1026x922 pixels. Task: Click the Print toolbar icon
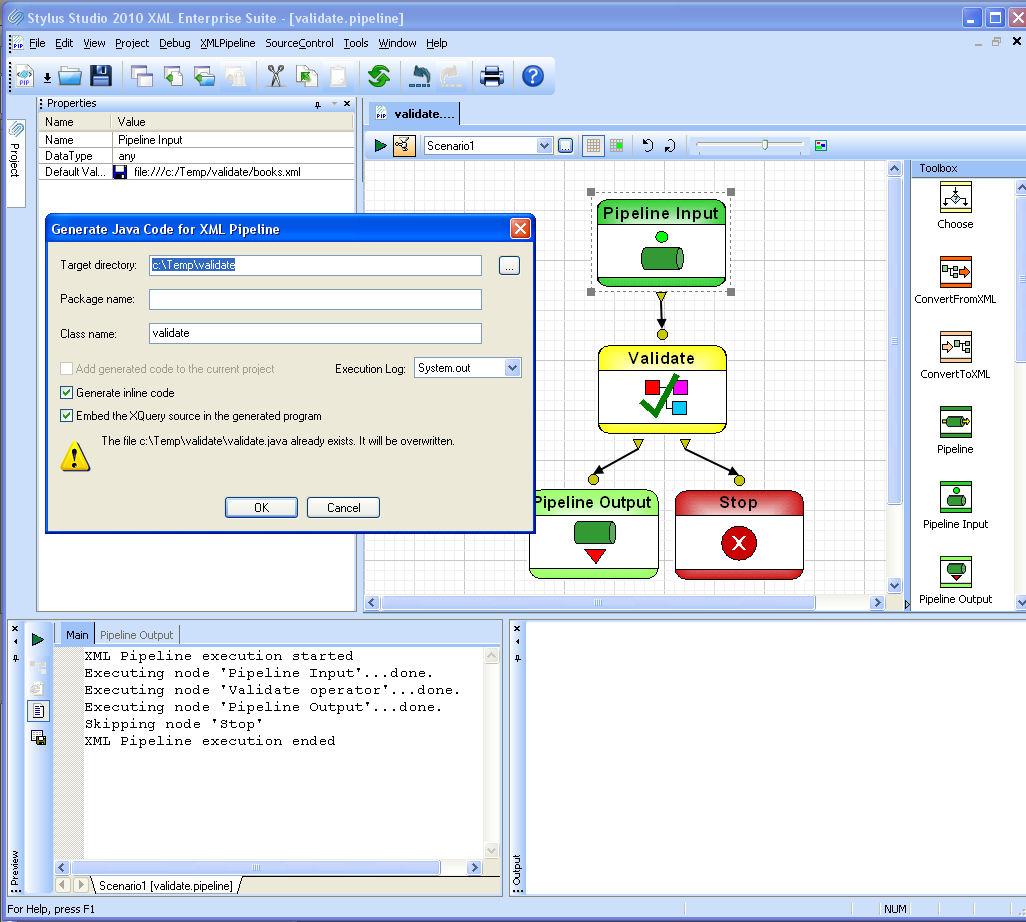tap(491, 76)
